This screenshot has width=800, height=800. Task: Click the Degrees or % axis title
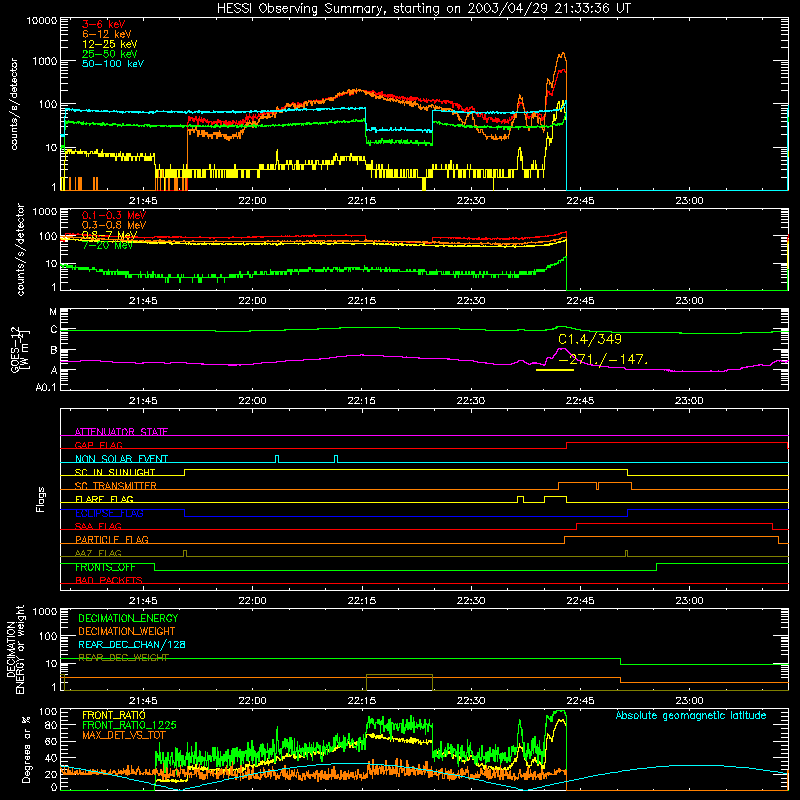click(26, 749)
